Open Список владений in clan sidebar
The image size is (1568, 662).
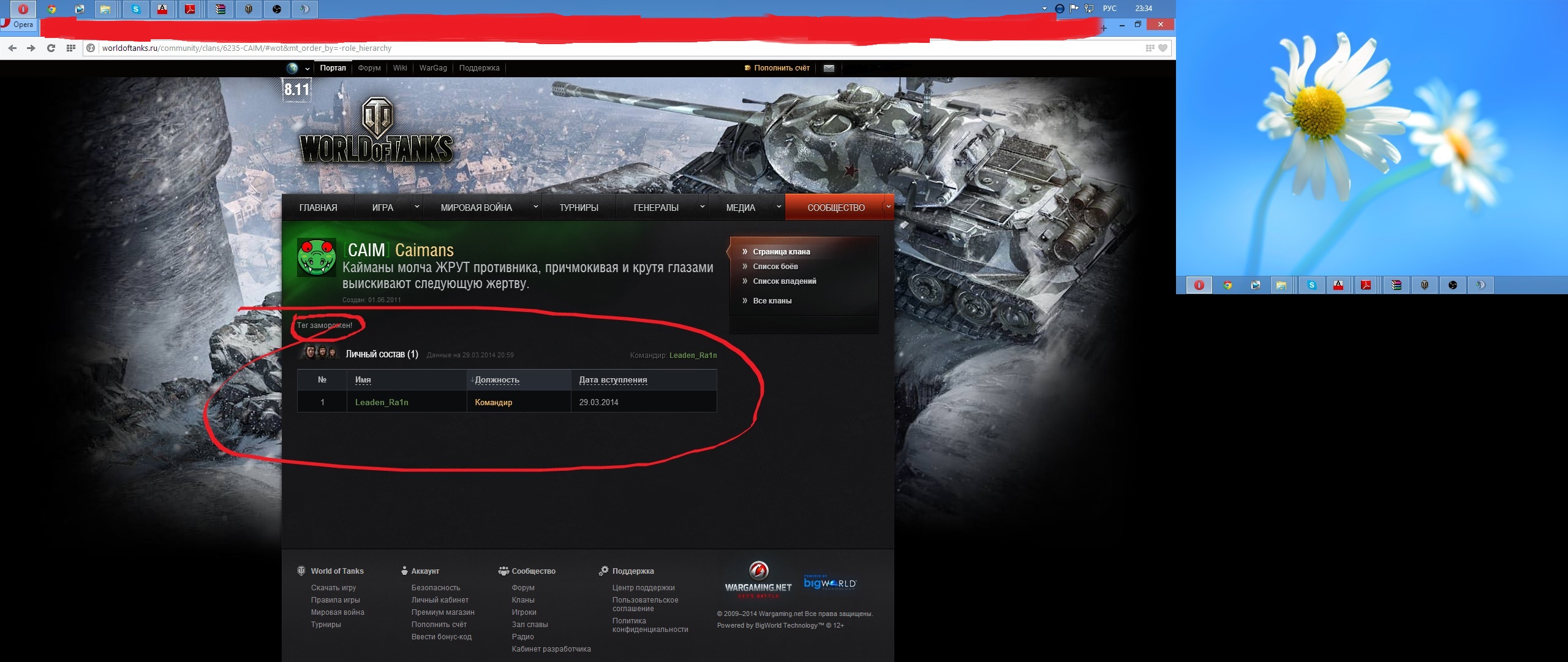(785, 281)
